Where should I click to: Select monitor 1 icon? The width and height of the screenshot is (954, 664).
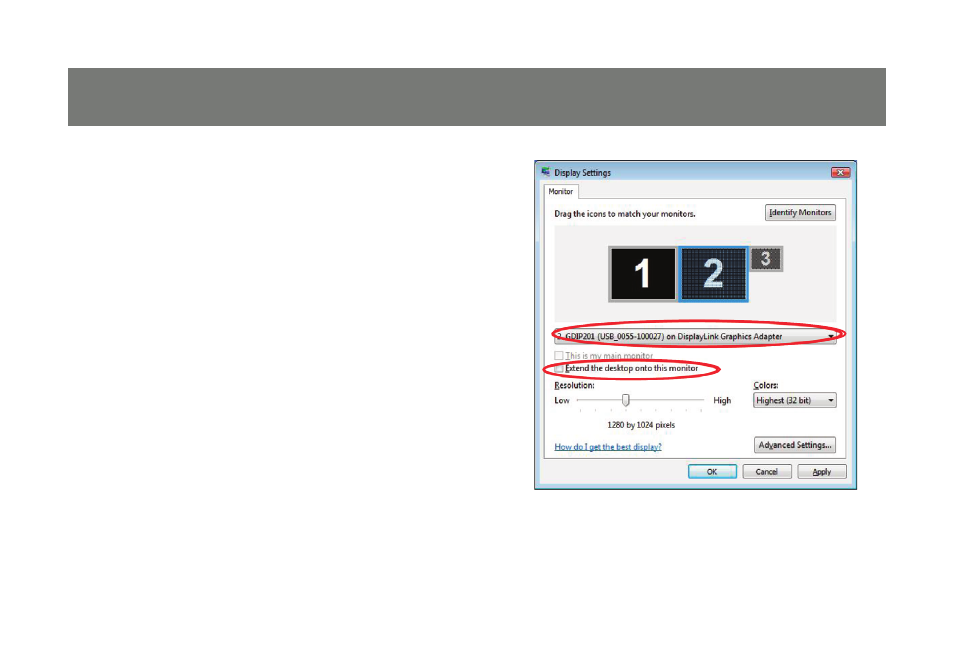pyautogui.click(x=642, y=274)
